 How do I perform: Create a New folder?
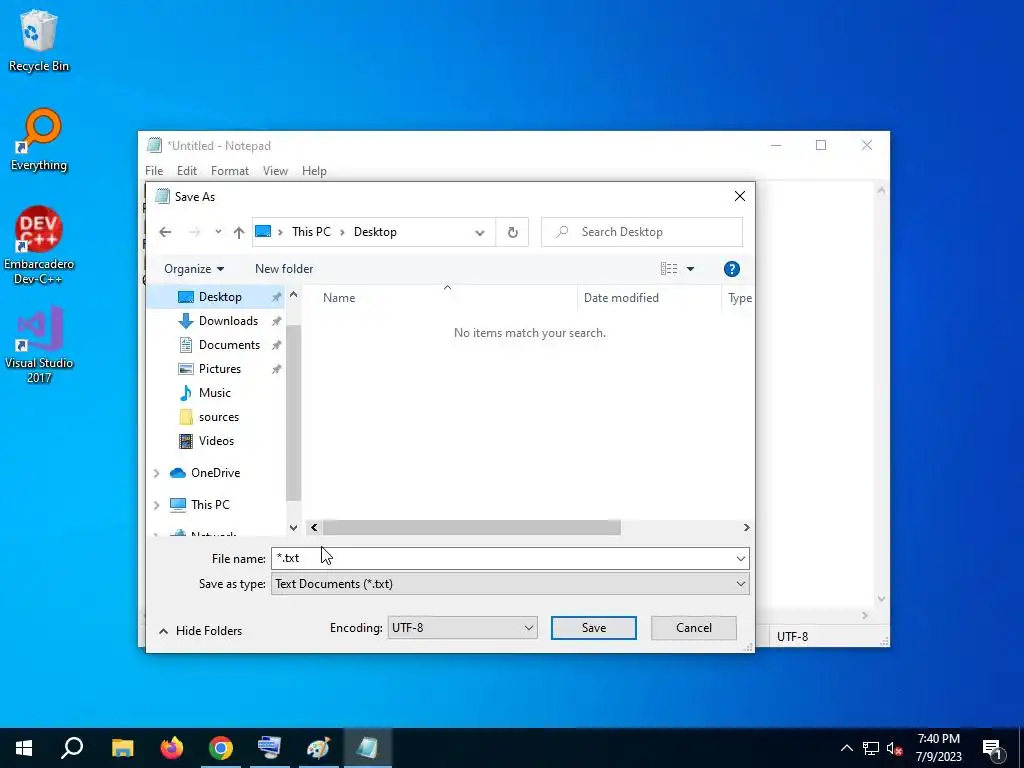coord(284,269)
